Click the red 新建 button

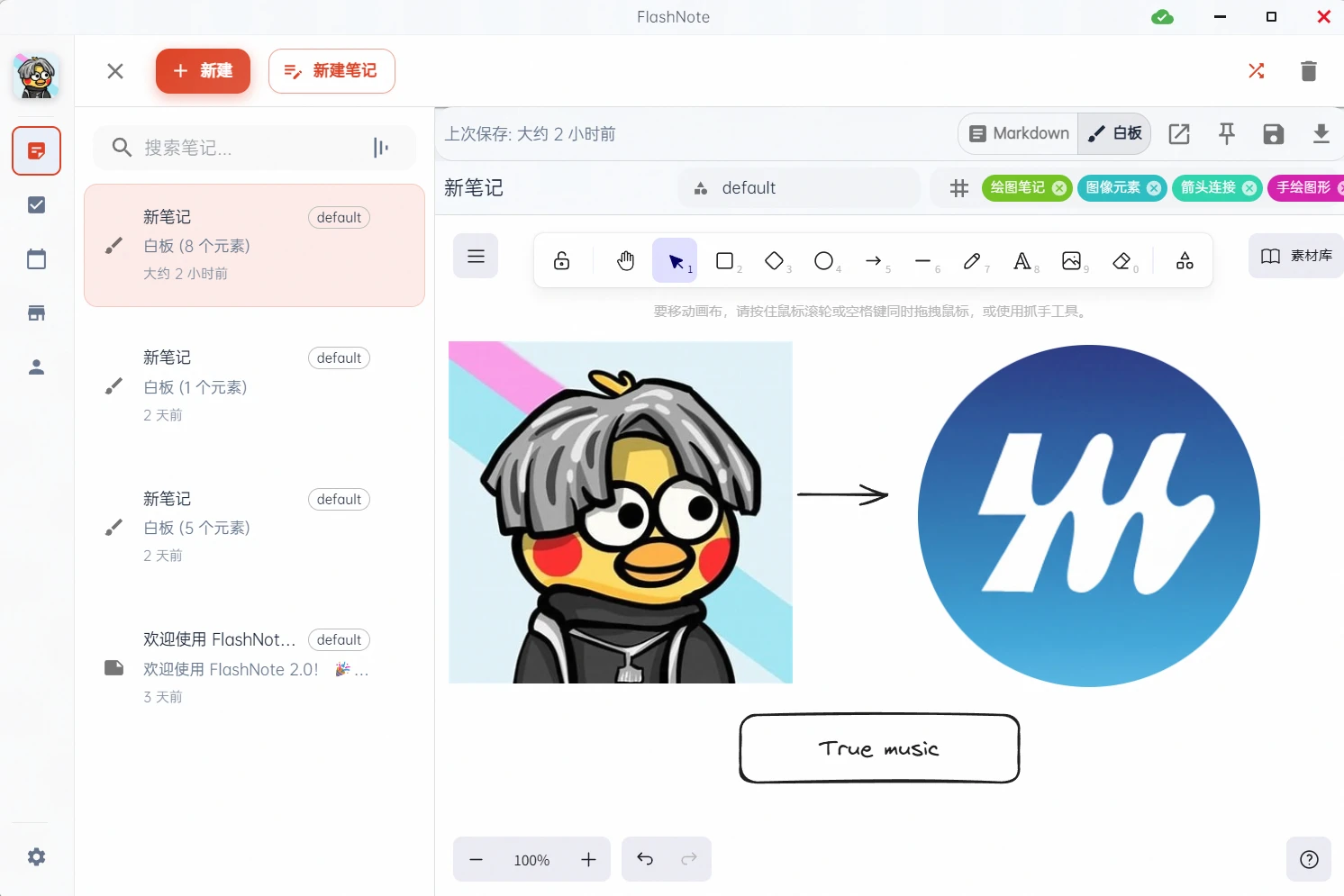tap(203, 71)
